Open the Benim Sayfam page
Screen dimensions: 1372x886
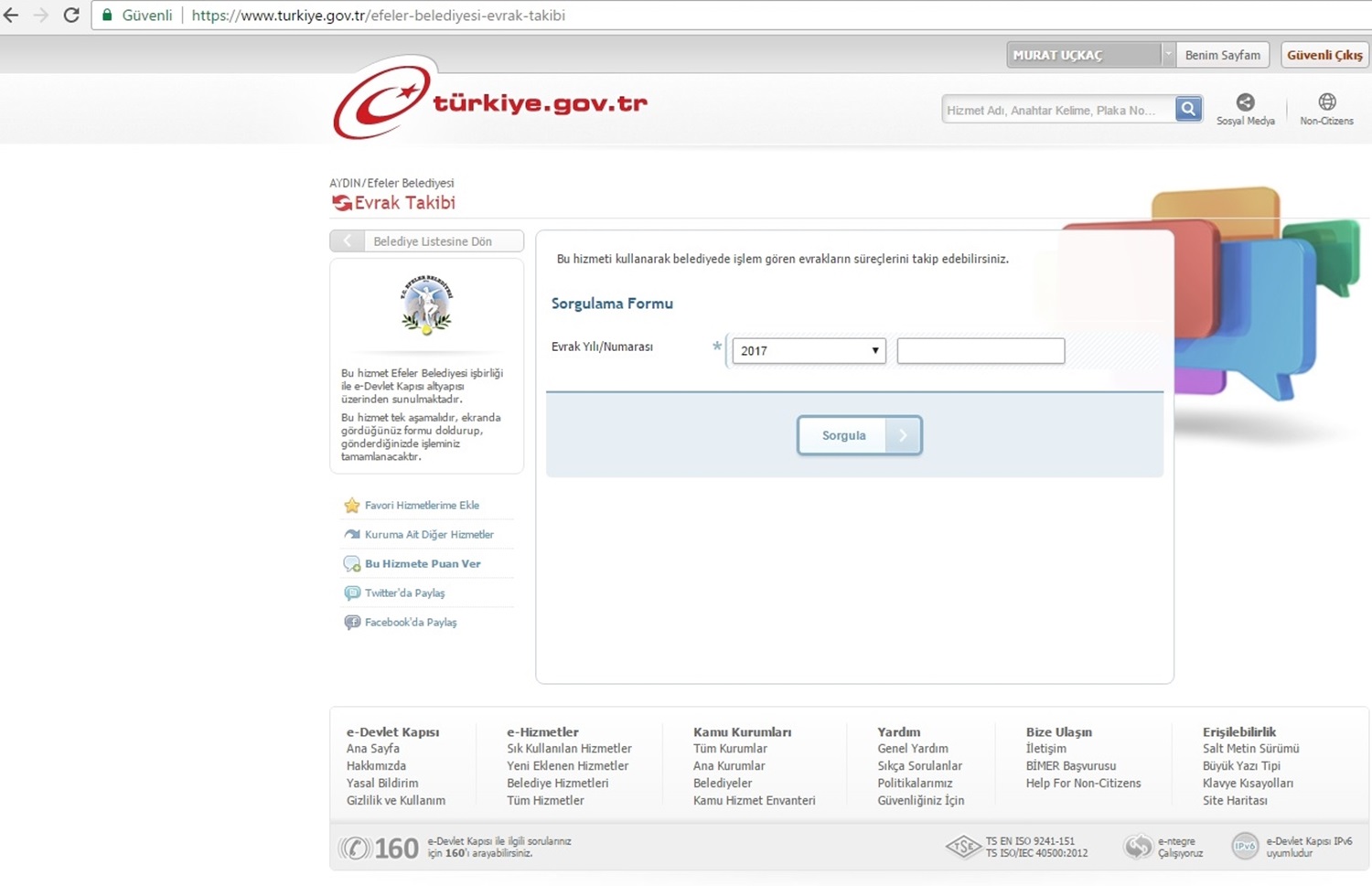1222,55
